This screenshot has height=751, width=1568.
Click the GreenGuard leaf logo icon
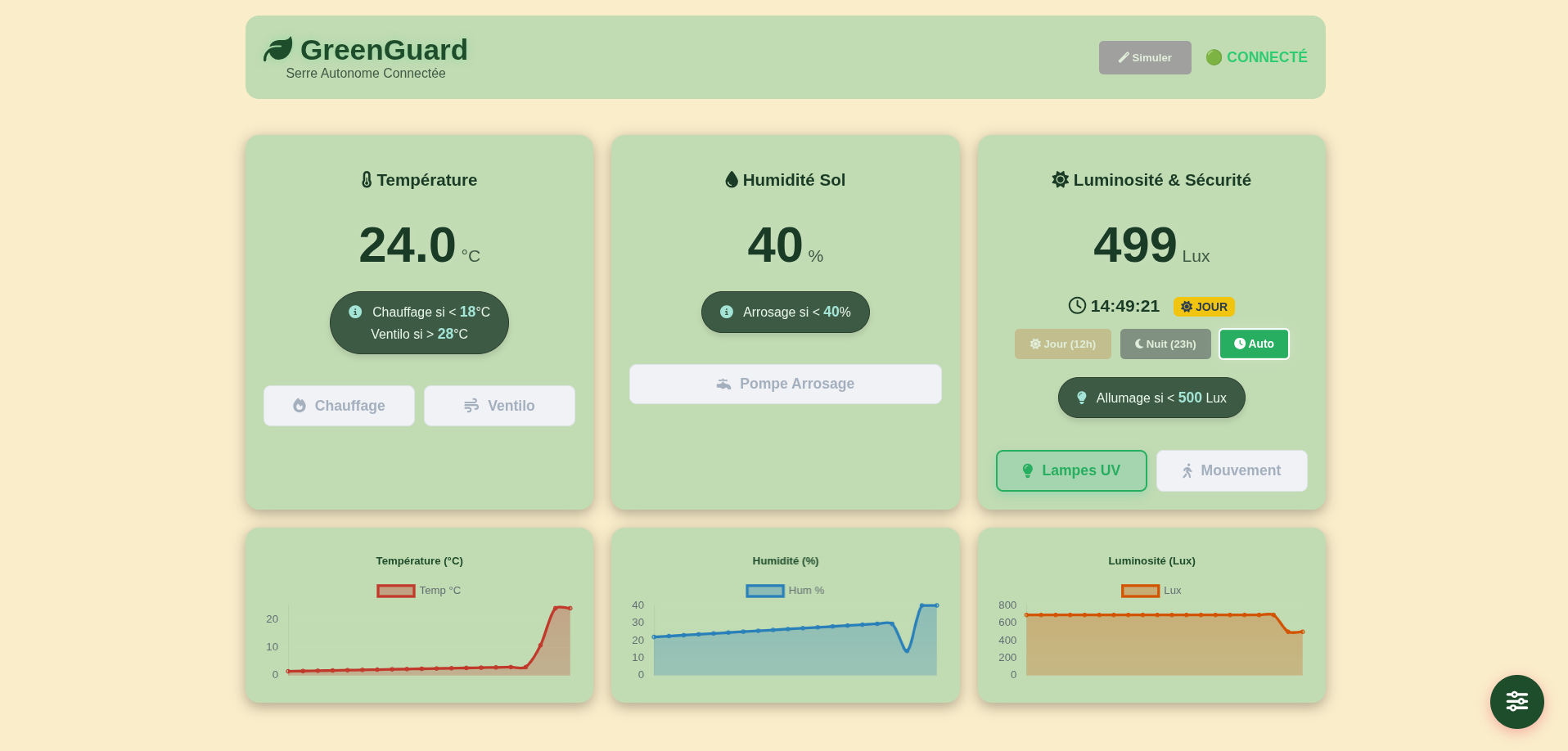[x=278, y=49]
